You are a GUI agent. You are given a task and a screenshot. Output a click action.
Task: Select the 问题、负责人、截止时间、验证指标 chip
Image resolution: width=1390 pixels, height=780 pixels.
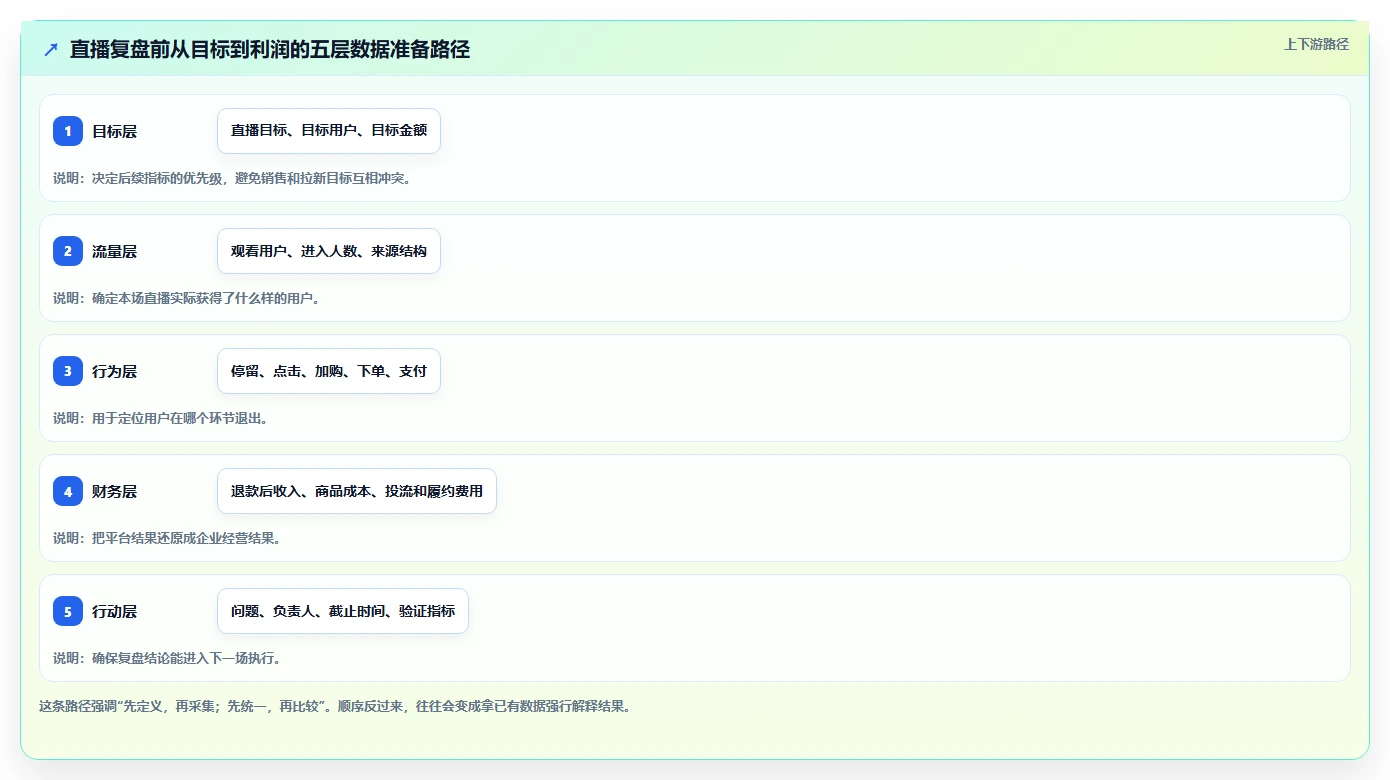[343, 611]
